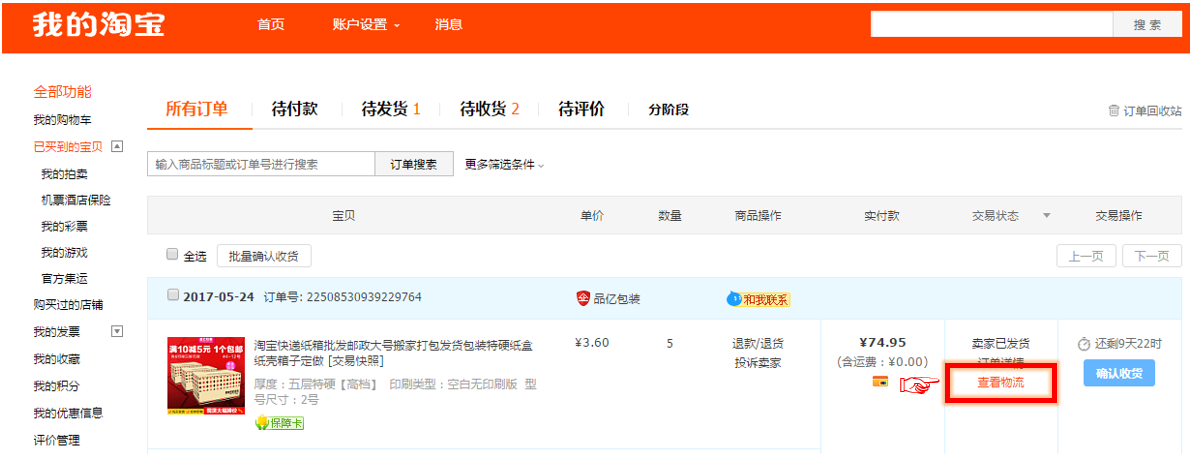Click the 和我联系 chat icon
Screen dimensions: 1192x454
coord(759,299)
